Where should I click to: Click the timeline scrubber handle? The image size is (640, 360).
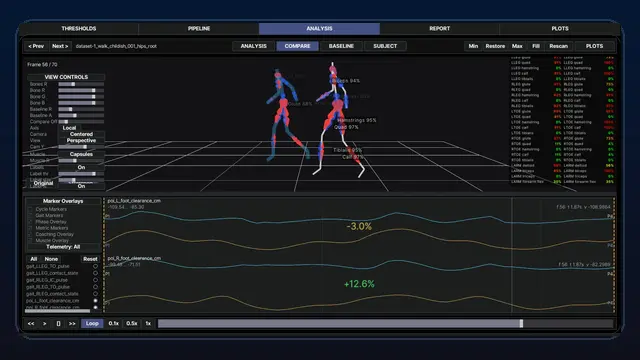(521, 323)
